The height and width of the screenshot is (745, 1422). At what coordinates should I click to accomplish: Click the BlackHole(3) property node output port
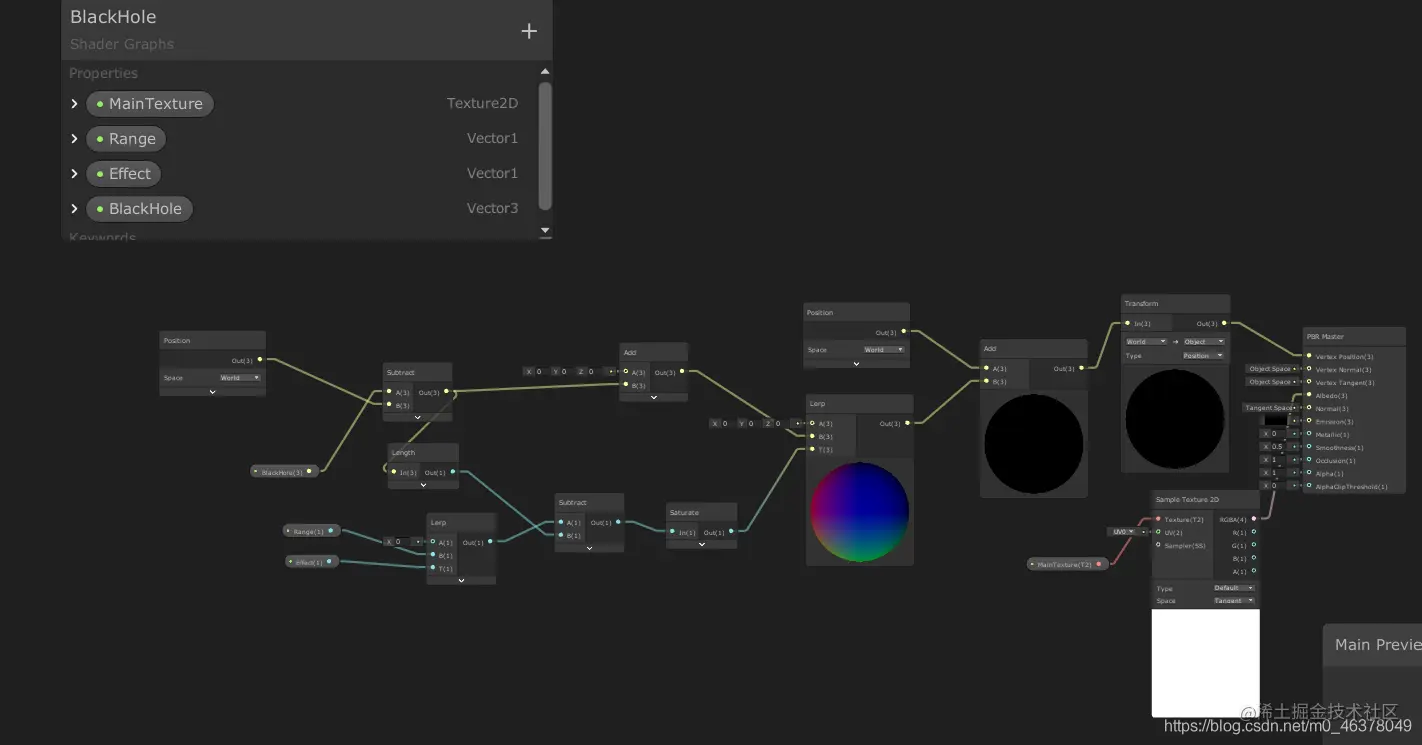pos(309,470)
